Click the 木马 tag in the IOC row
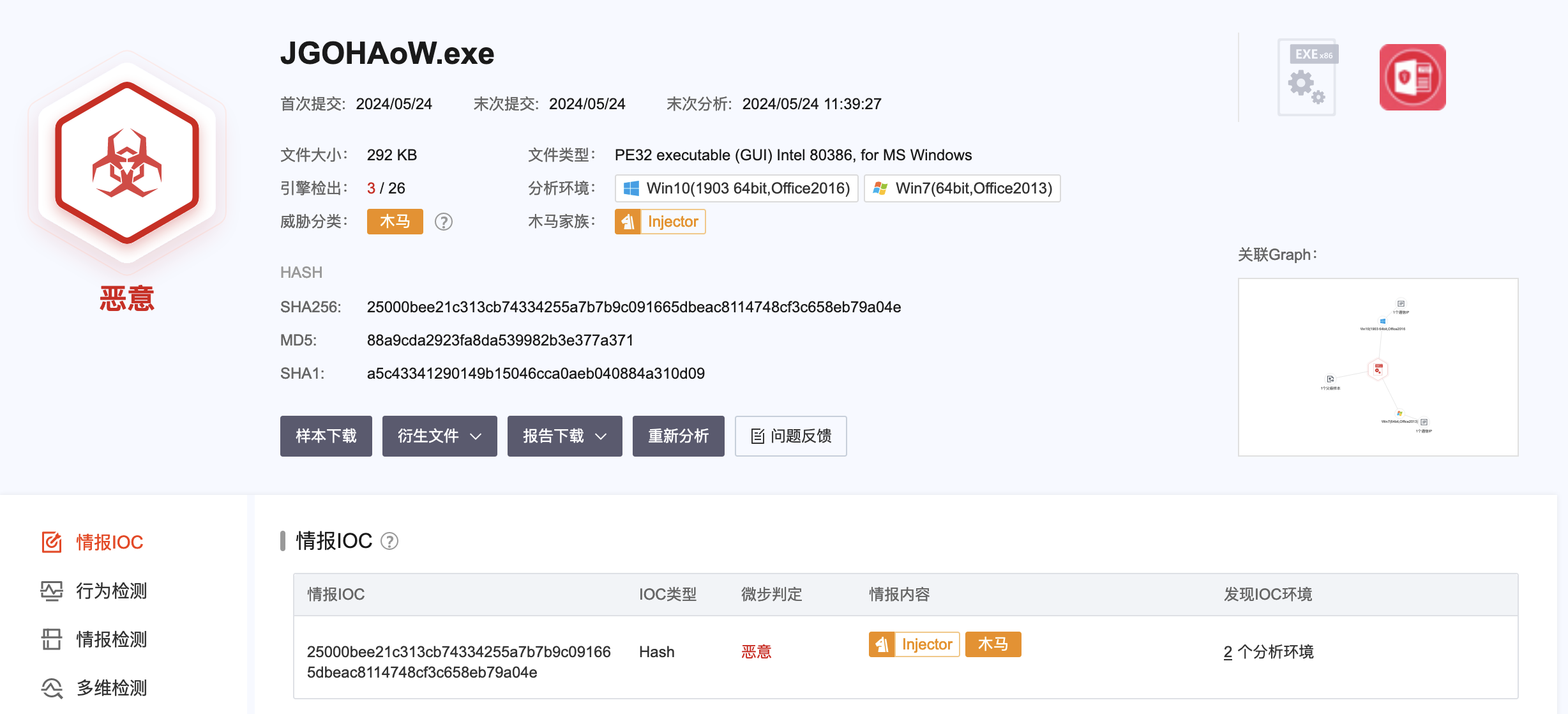Image resolution: width=1568 pixels, height=714 pixels. (x=993, y=644)
